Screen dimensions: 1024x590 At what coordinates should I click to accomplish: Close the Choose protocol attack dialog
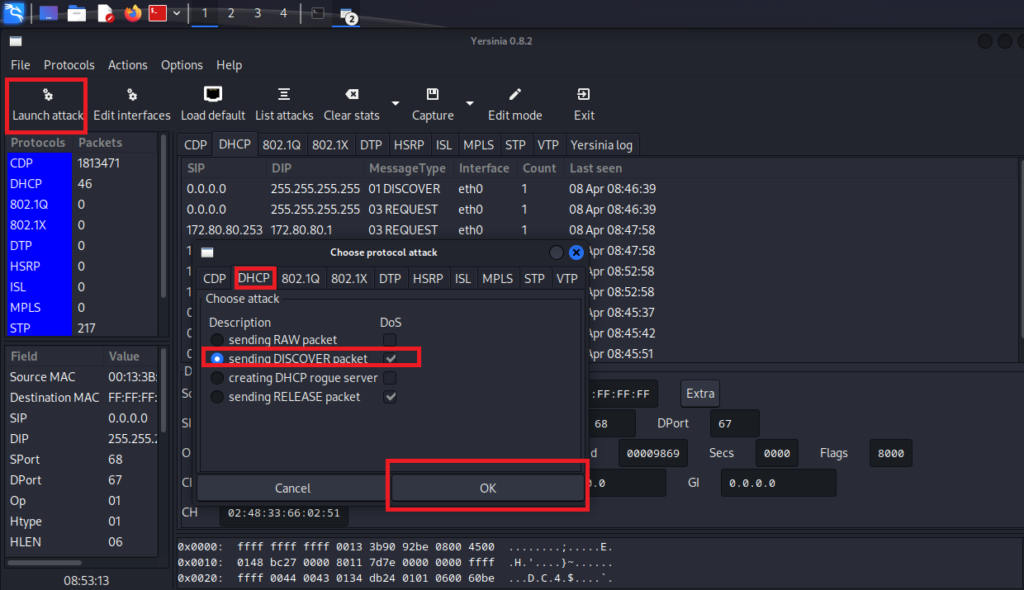[x=576, y=252]
